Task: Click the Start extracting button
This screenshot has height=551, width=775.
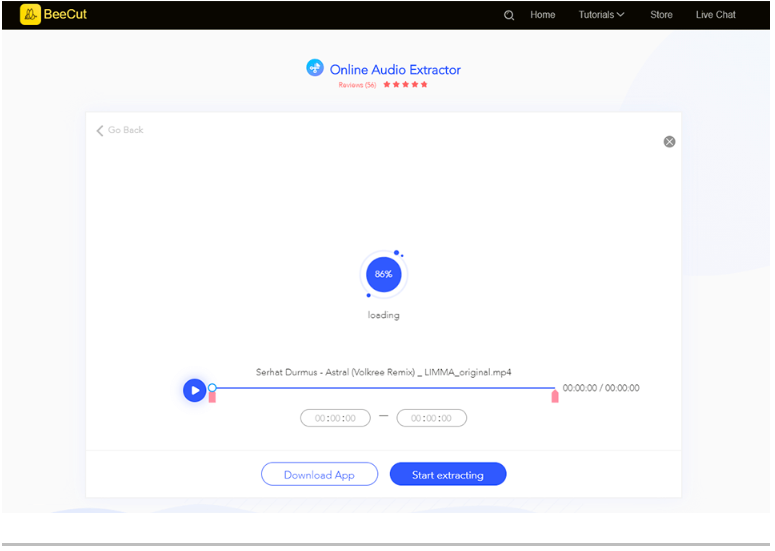Action: click(448, 474)
